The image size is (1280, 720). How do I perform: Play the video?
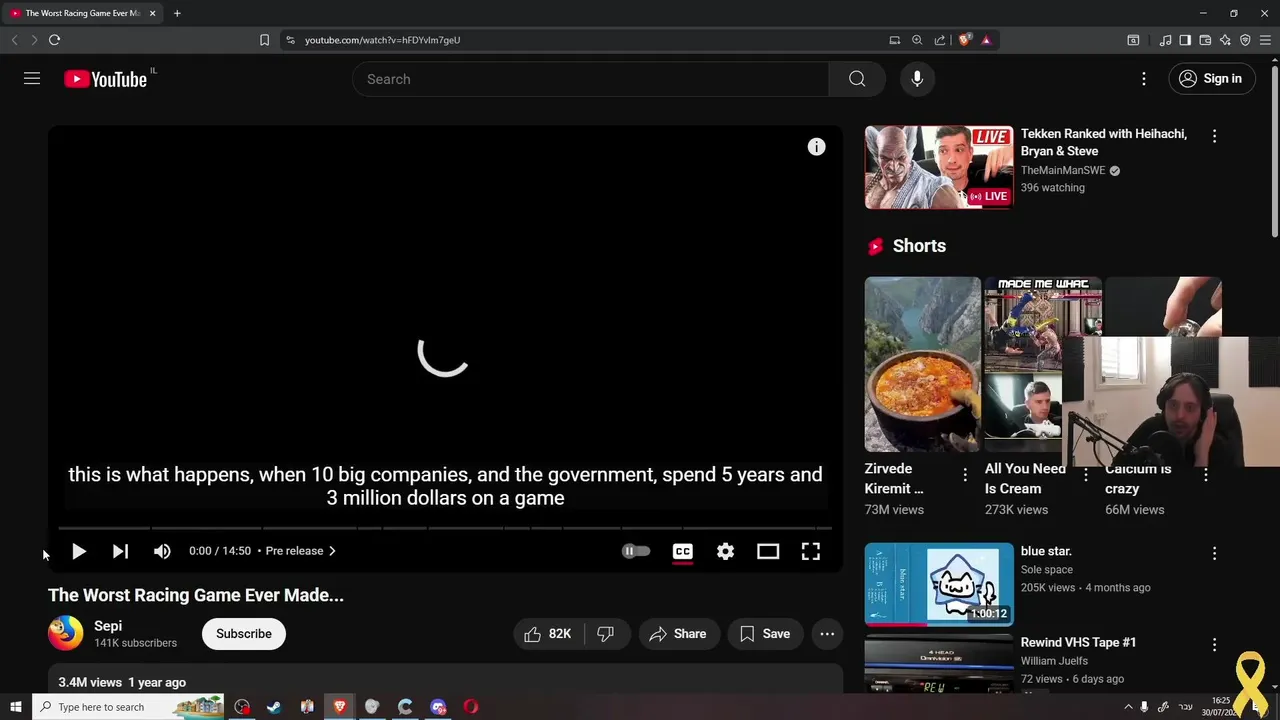click(78, 551)
